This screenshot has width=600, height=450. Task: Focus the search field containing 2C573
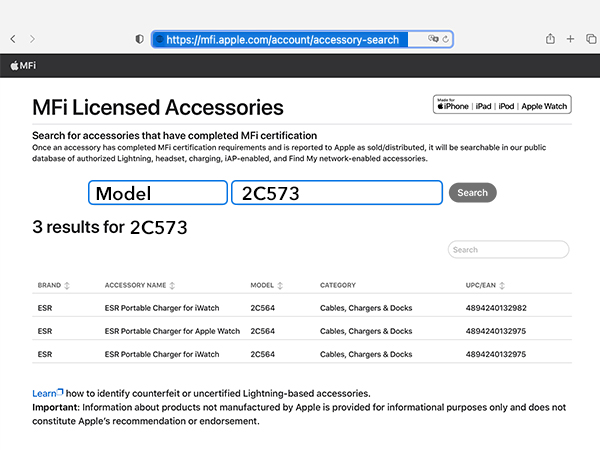337,192
